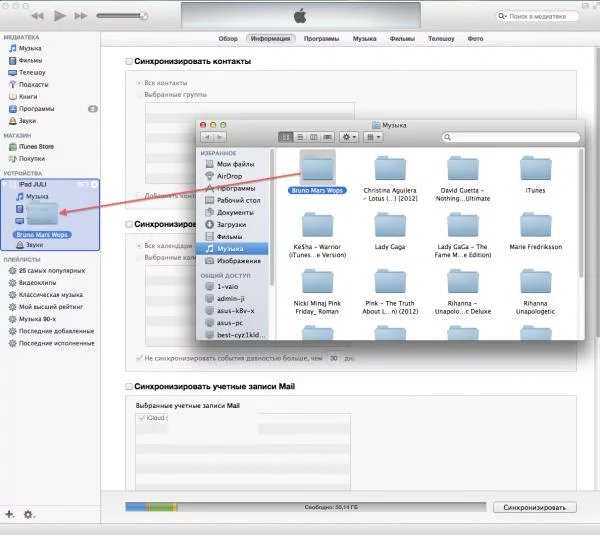Switch to the Музыка tab in iTunes
Image resolution: width=600 pixels, height=535 pixels.
364,39
